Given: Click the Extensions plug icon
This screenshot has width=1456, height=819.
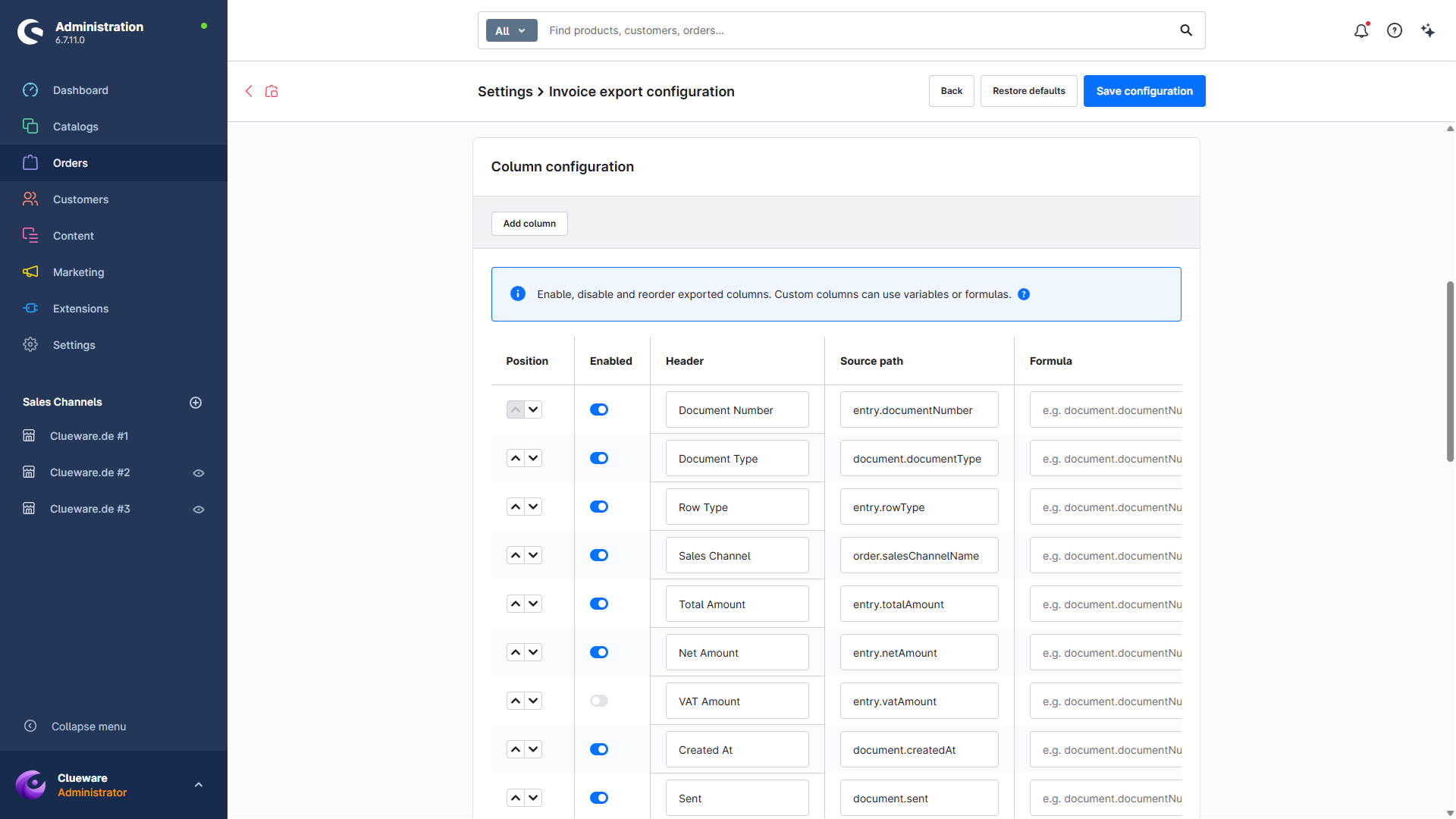Looking at the screenshot, I should coord(30,309).
